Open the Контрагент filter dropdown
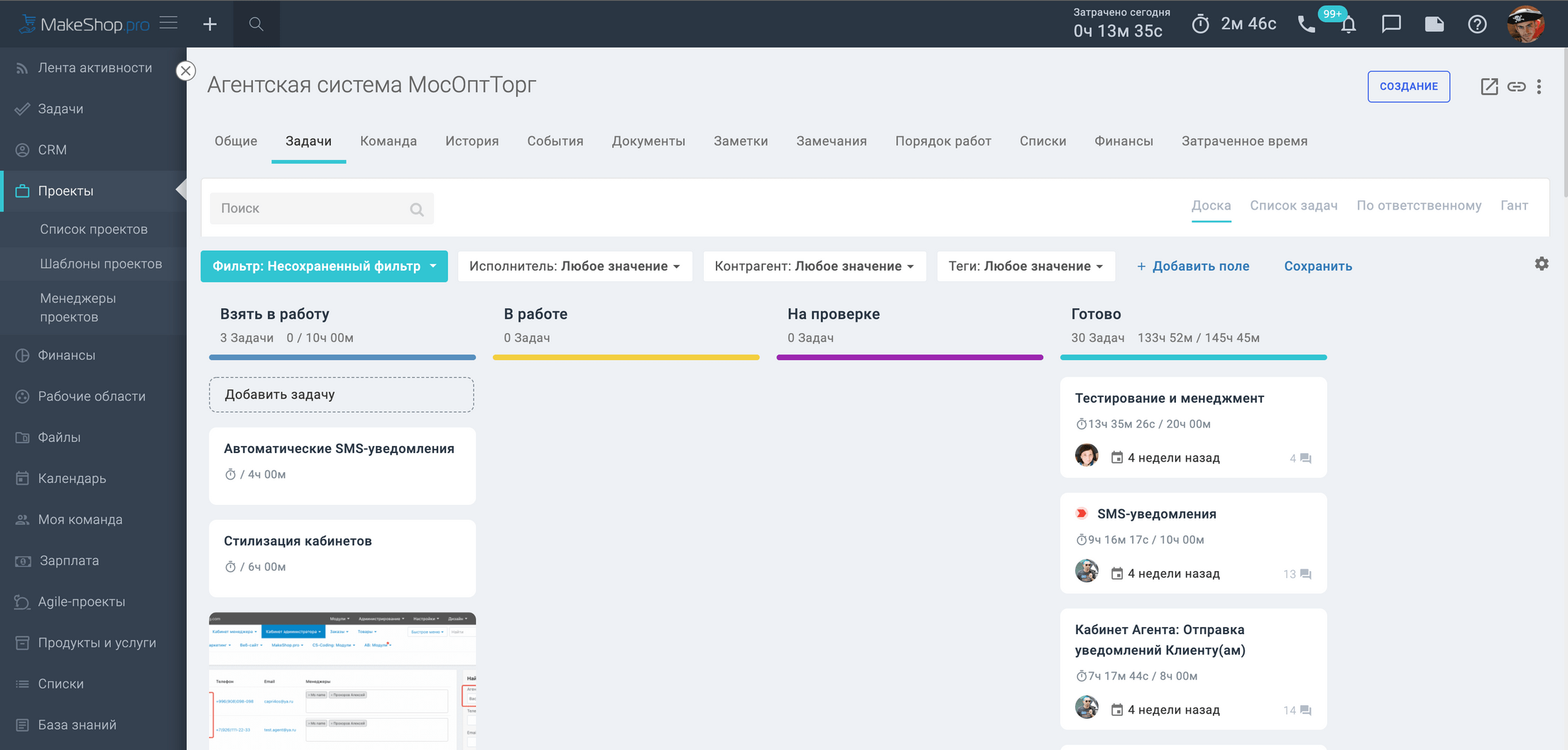Viewport: 1568px width, 750px height. coord(815,266)
